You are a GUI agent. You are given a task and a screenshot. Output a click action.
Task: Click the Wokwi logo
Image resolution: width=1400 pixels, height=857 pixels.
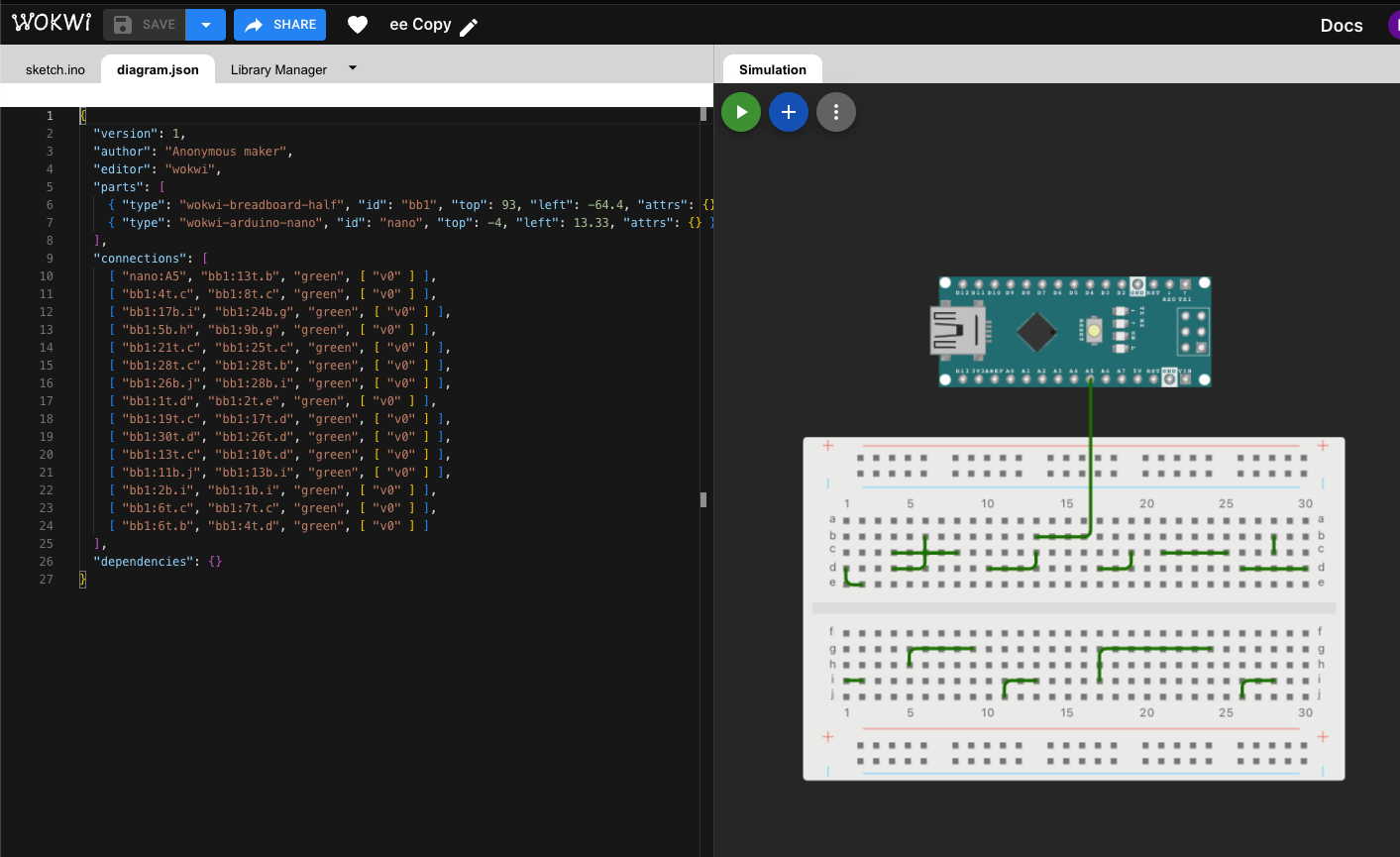click(x=52, y=24)
